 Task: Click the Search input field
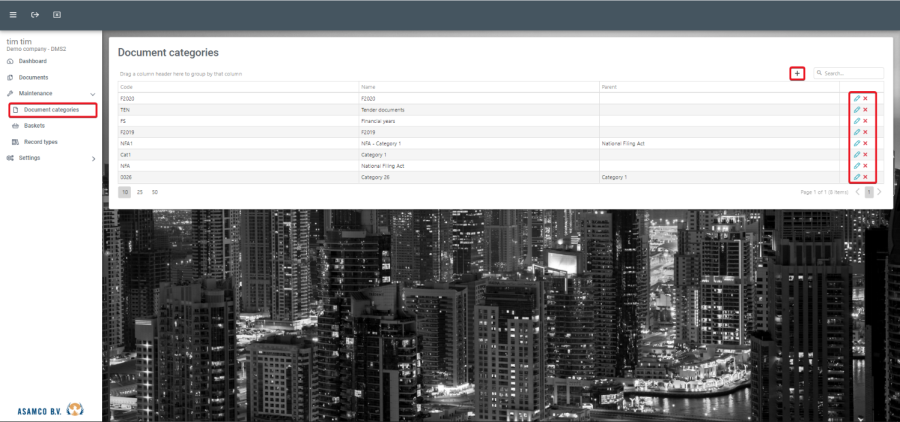[x=852, y=73]
